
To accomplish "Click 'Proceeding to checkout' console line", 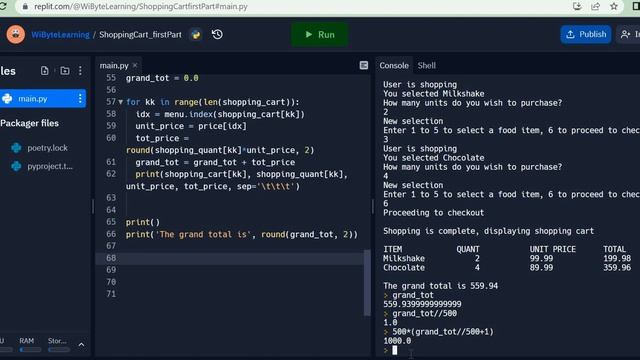I will [x=433, y=213].
